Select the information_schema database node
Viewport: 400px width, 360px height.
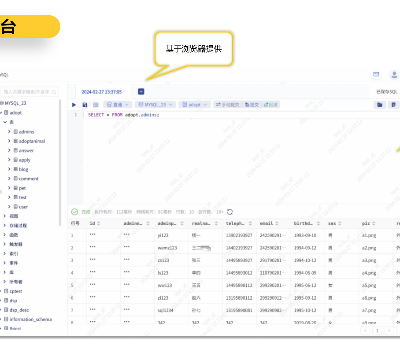[30, 319]
